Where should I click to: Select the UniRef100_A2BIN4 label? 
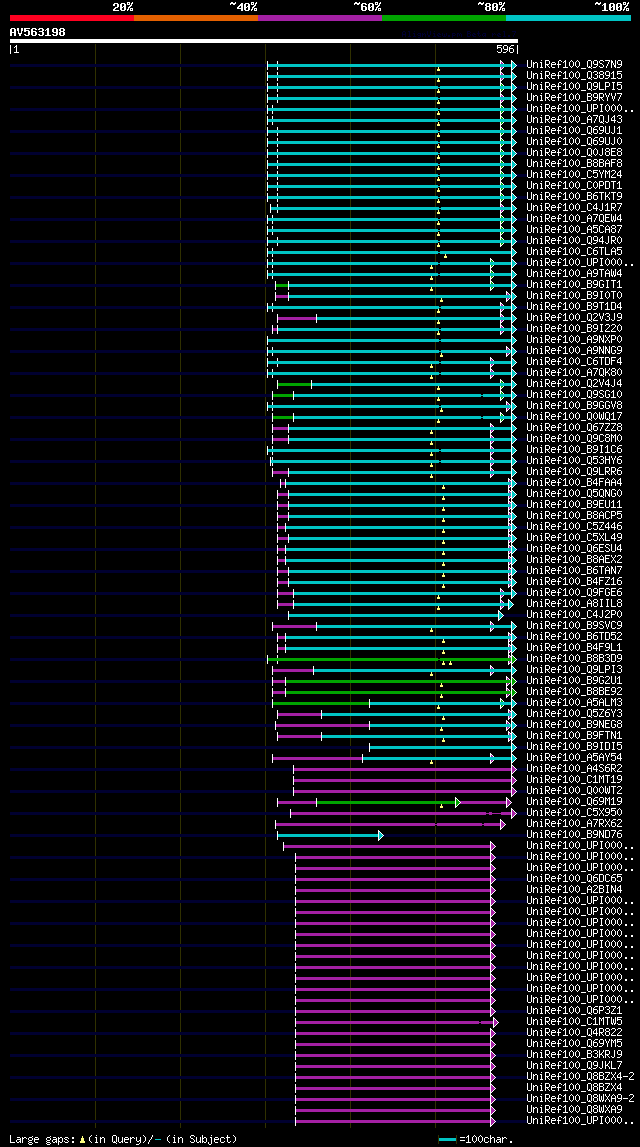click(574, 889)
